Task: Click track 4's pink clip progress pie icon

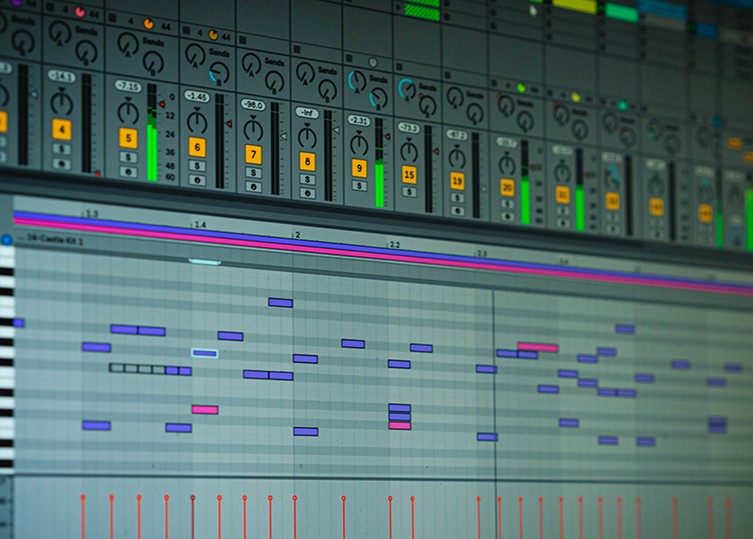Action: (80, 12)
